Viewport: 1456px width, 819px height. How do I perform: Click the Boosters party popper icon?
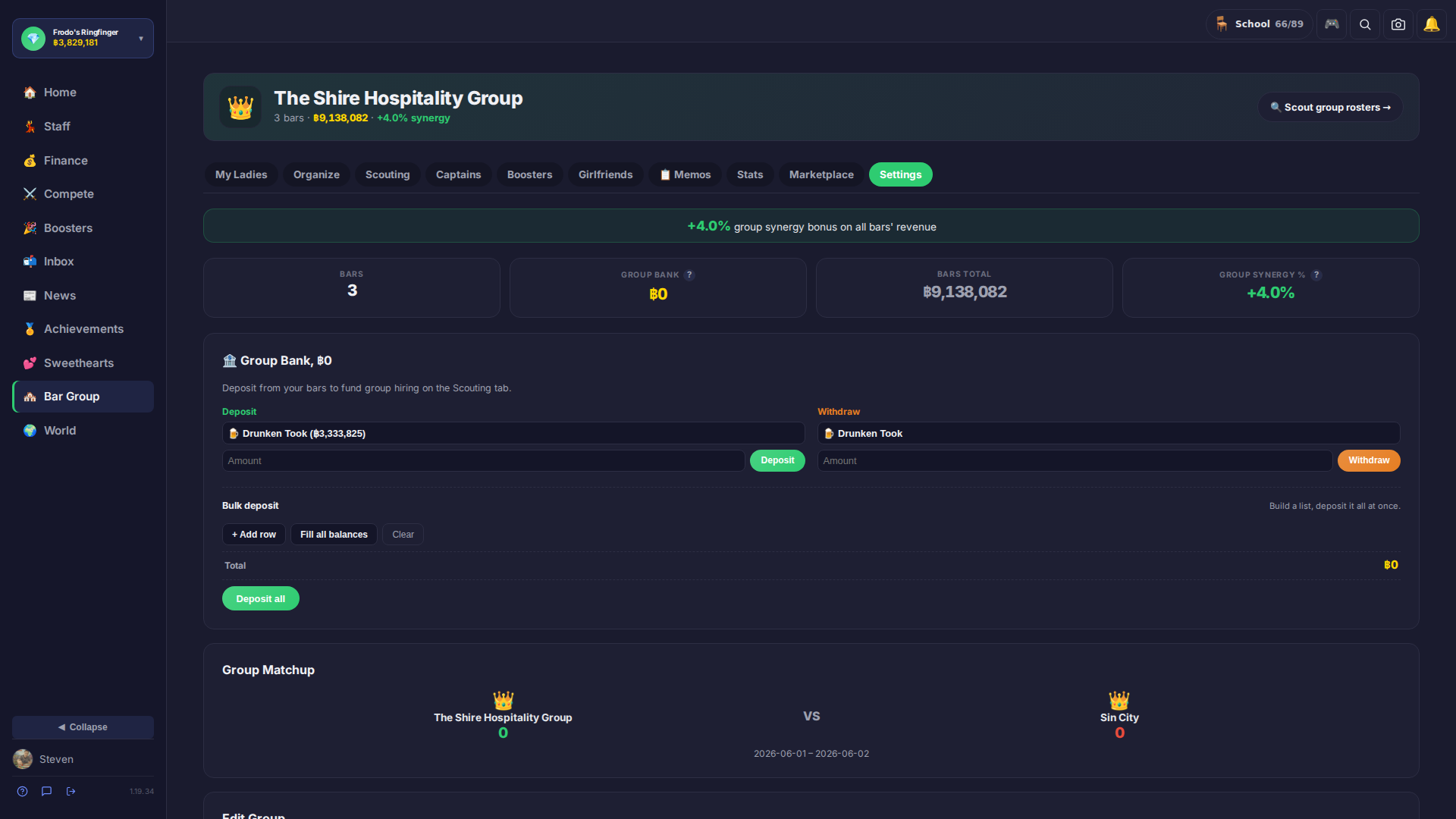[x=30, y=228]
